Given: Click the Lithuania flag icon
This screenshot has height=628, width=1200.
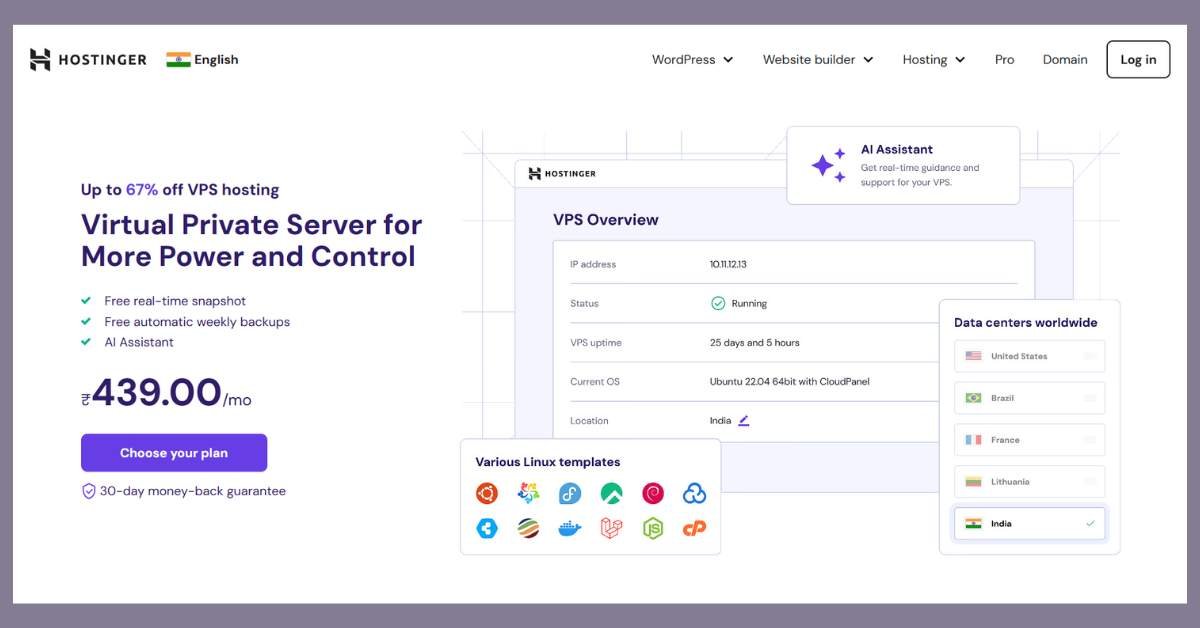Looking at the screenshot, I should click(973, 482).
